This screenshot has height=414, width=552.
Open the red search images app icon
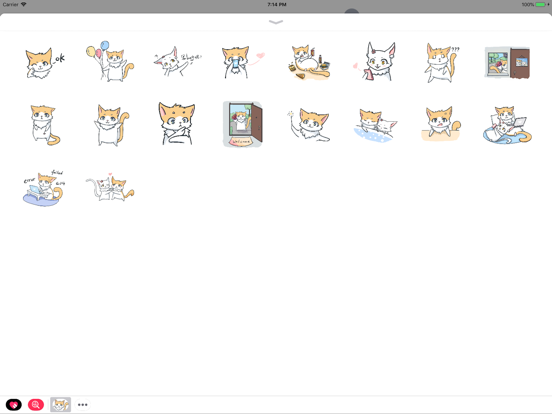pos(36,404)
